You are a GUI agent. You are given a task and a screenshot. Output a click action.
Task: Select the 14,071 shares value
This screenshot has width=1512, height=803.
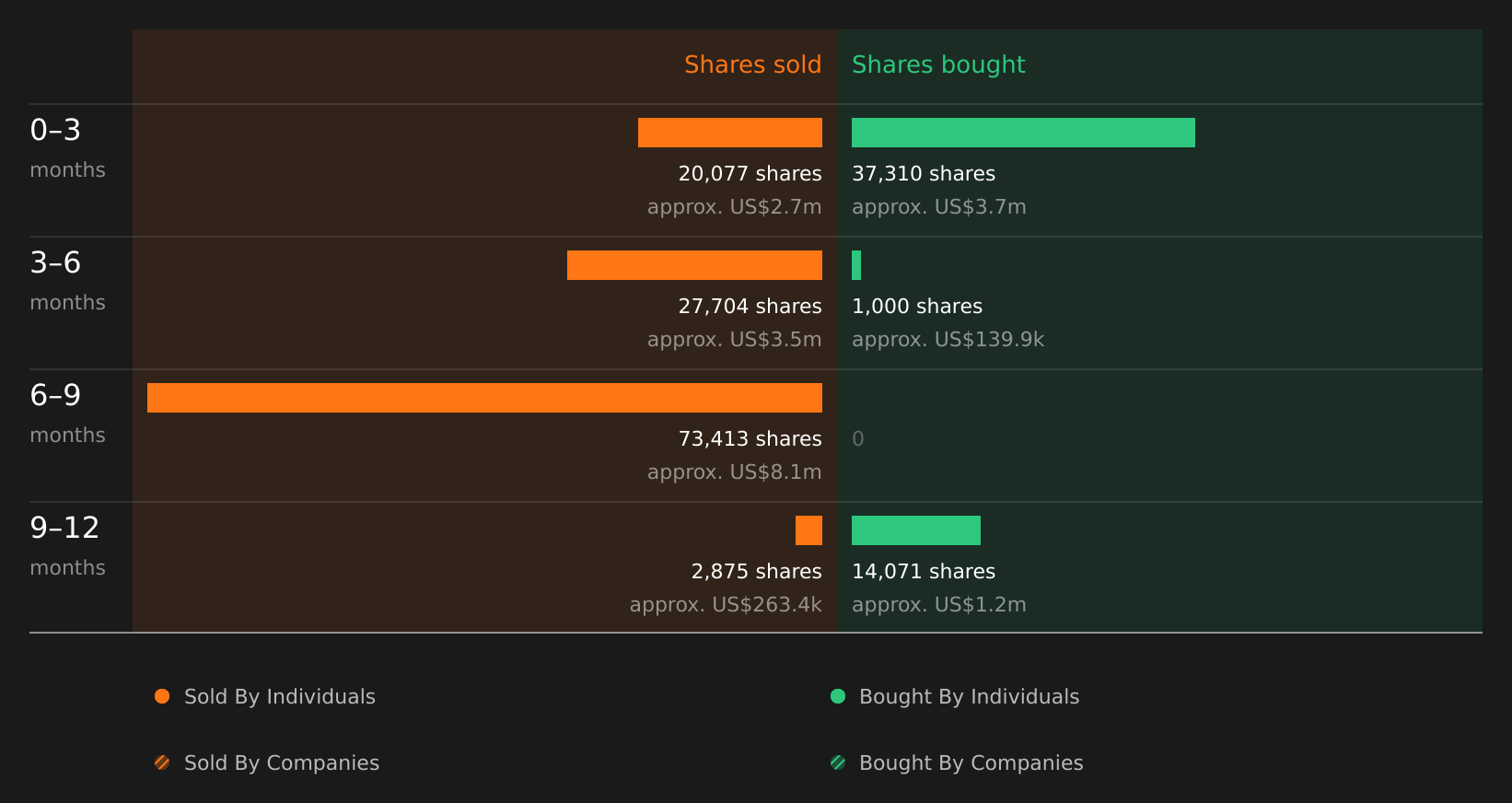click(x=924, y=572)
